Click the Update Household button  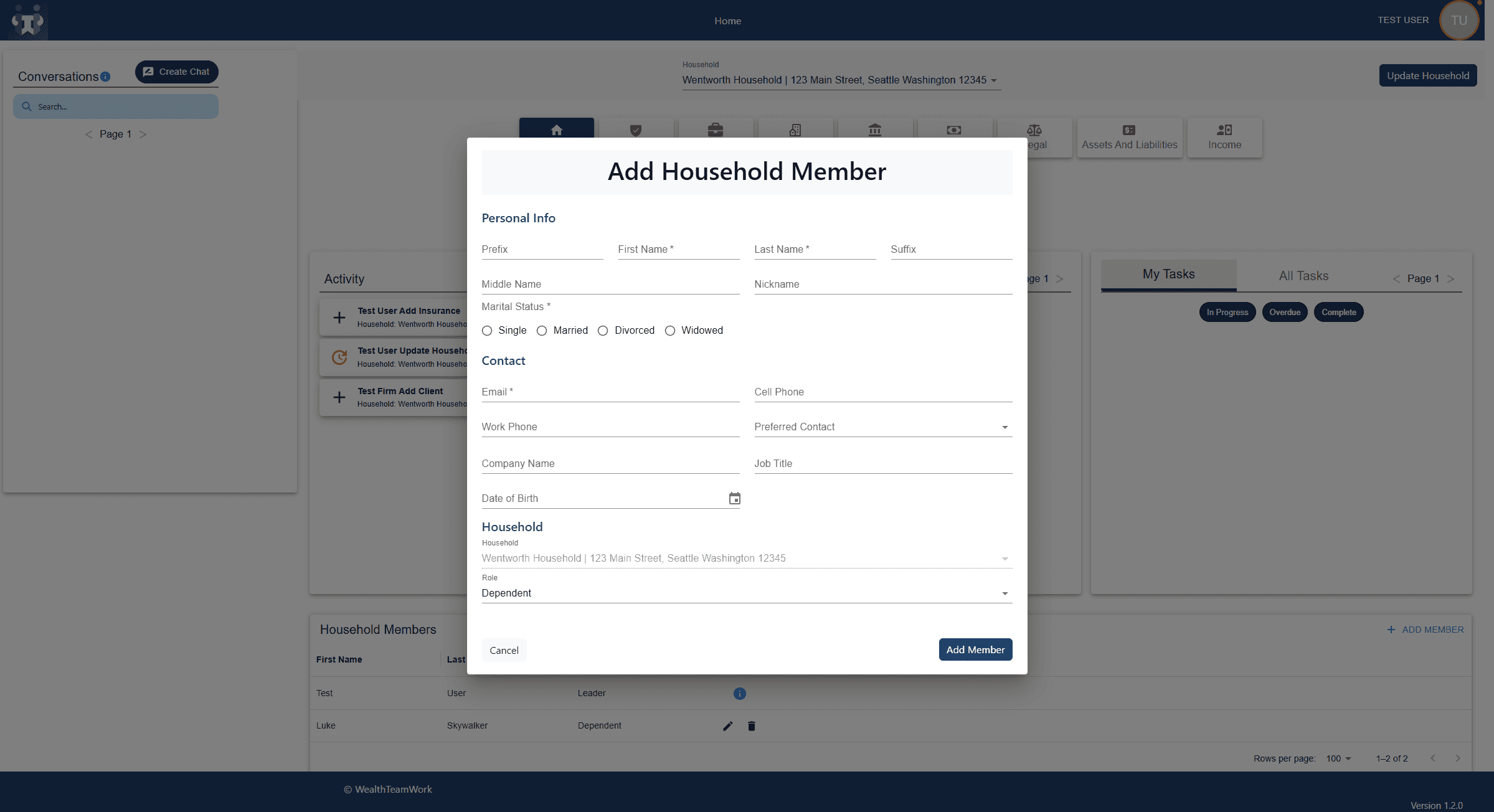(x=1428, y=76)
